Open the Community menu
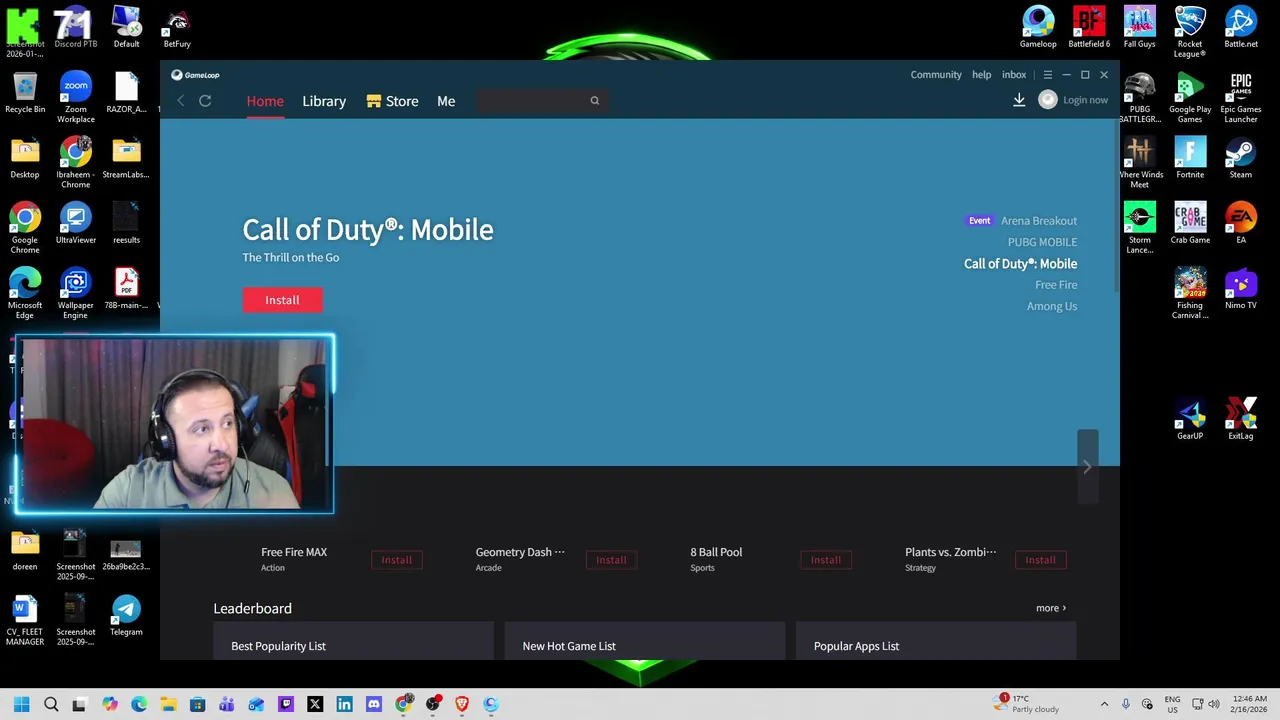 [936, 75]
